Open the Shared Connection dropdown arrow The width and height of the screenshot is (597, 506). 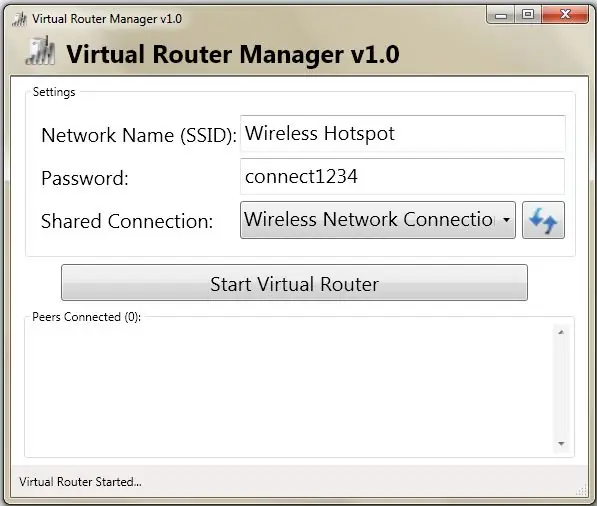pos(506,220)
